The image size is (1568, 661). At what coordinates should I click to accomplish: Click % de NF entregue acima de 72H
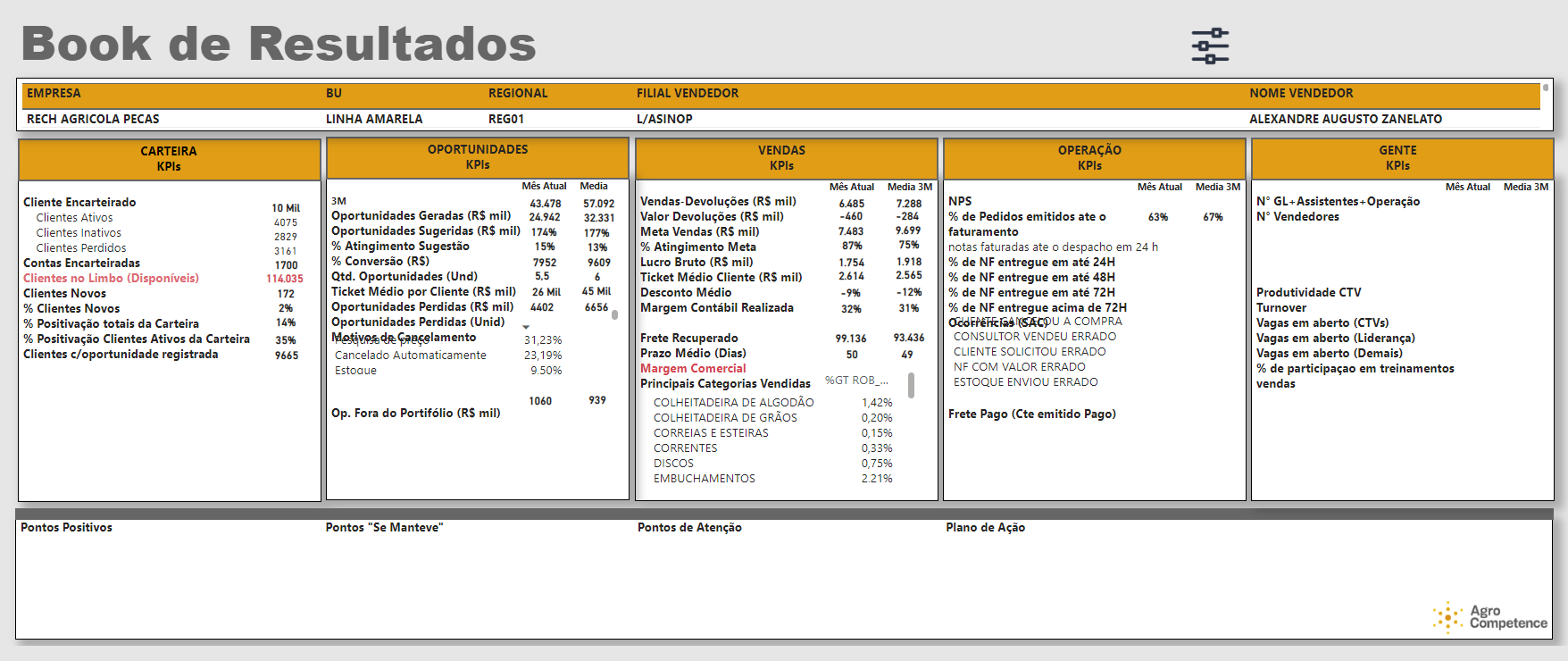[1038, 308]
